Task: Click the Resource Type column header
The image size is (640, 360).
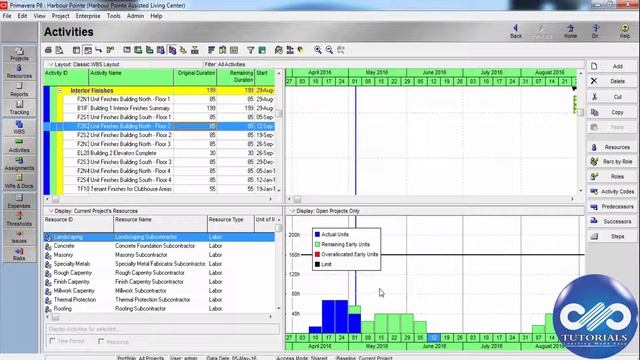Action: pyautogui.click(x=231, y=224)
